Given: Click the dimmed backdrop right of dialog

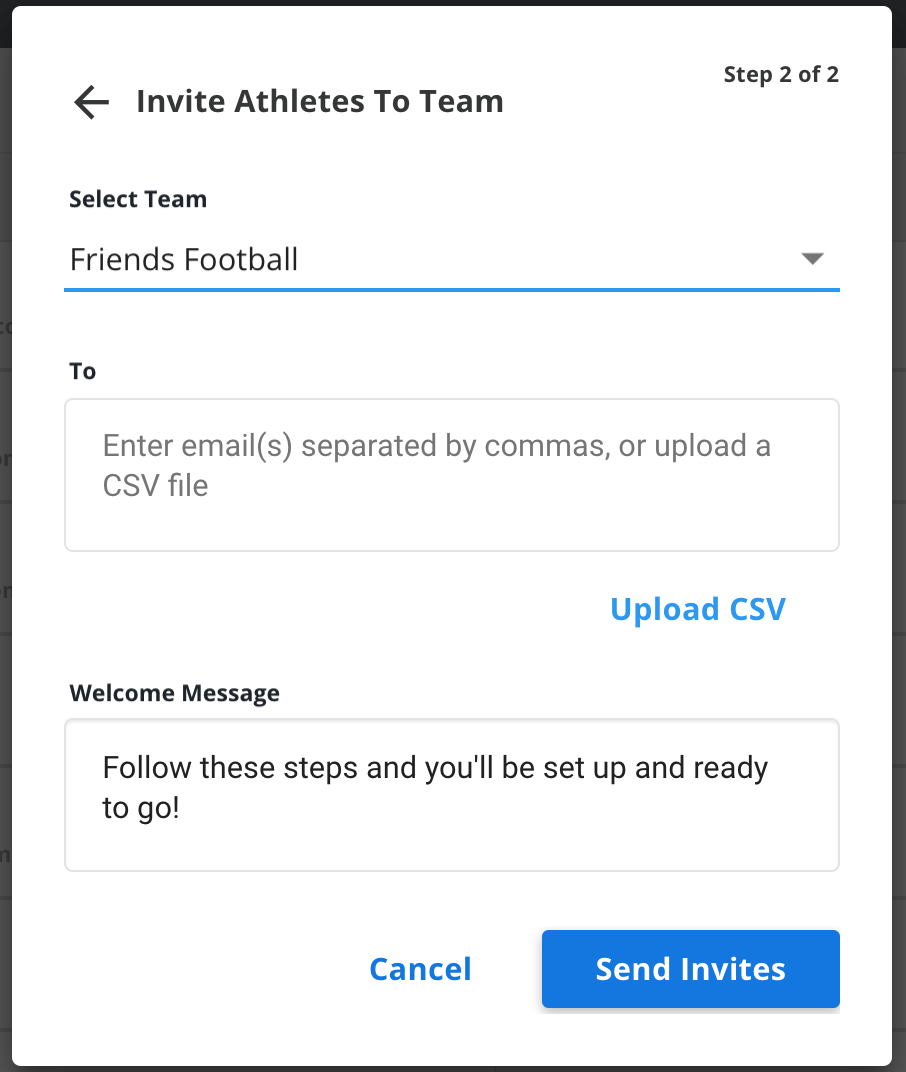Looking at the screenshot, I should point(899,547).
